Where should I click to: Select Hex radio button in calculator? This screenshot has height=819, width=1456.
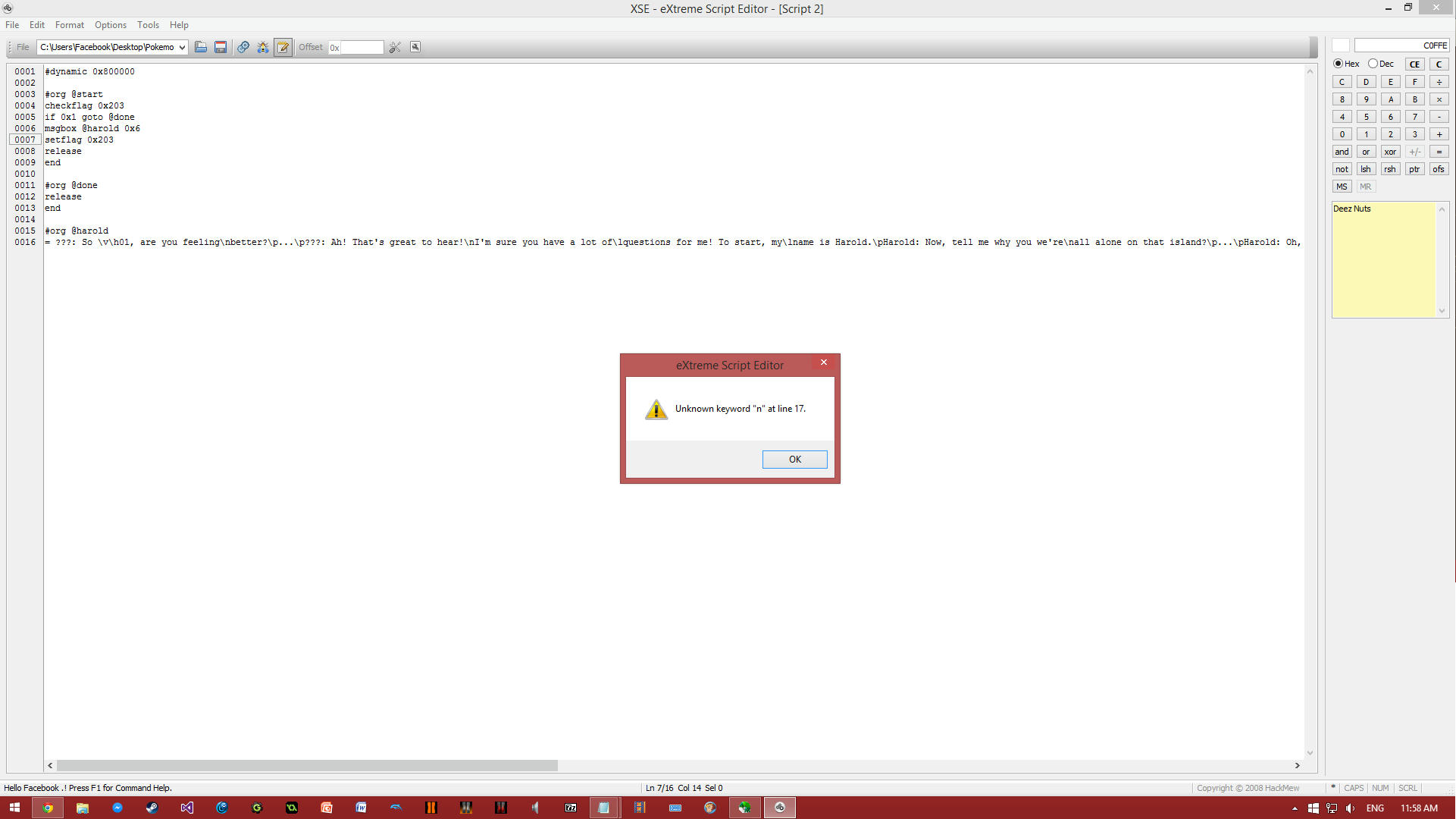[x=1339, y=63]
